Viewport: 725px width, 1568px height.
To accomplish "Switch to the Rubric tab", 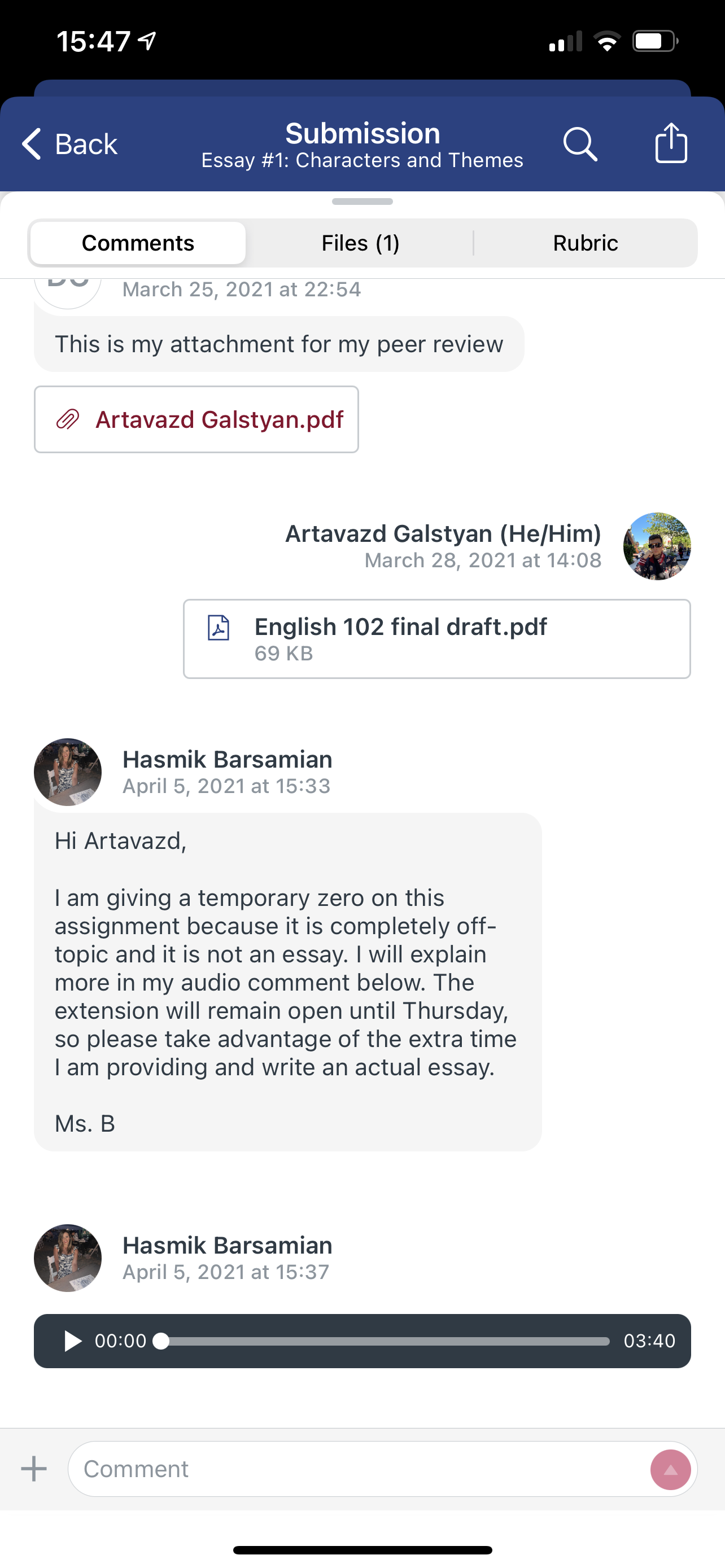I will pos(585,243).
